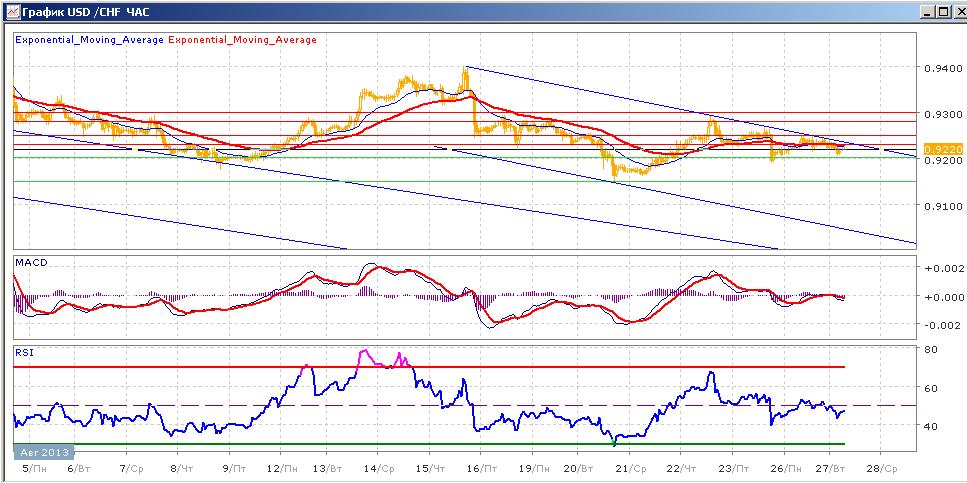Click the RSI axis value 60
The image size is (968, 483).
click(930, 388)
